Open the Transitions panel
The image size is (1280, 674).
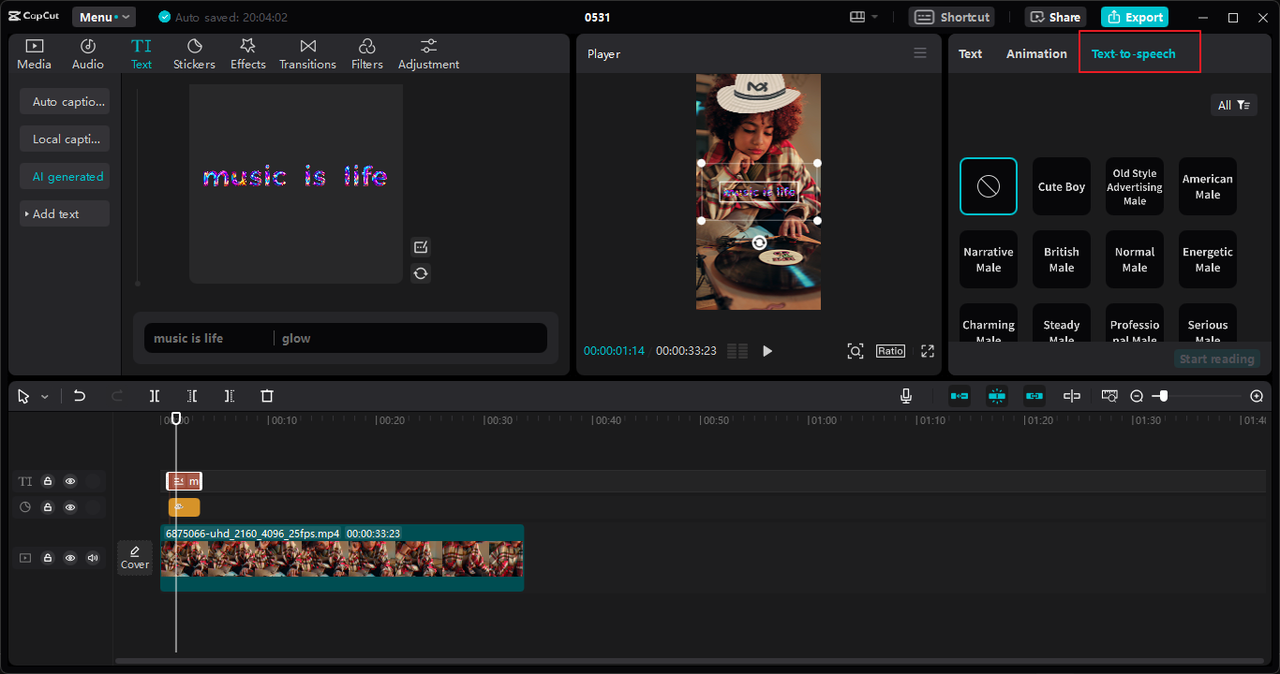pyautogui.click(x=307, y=54)
